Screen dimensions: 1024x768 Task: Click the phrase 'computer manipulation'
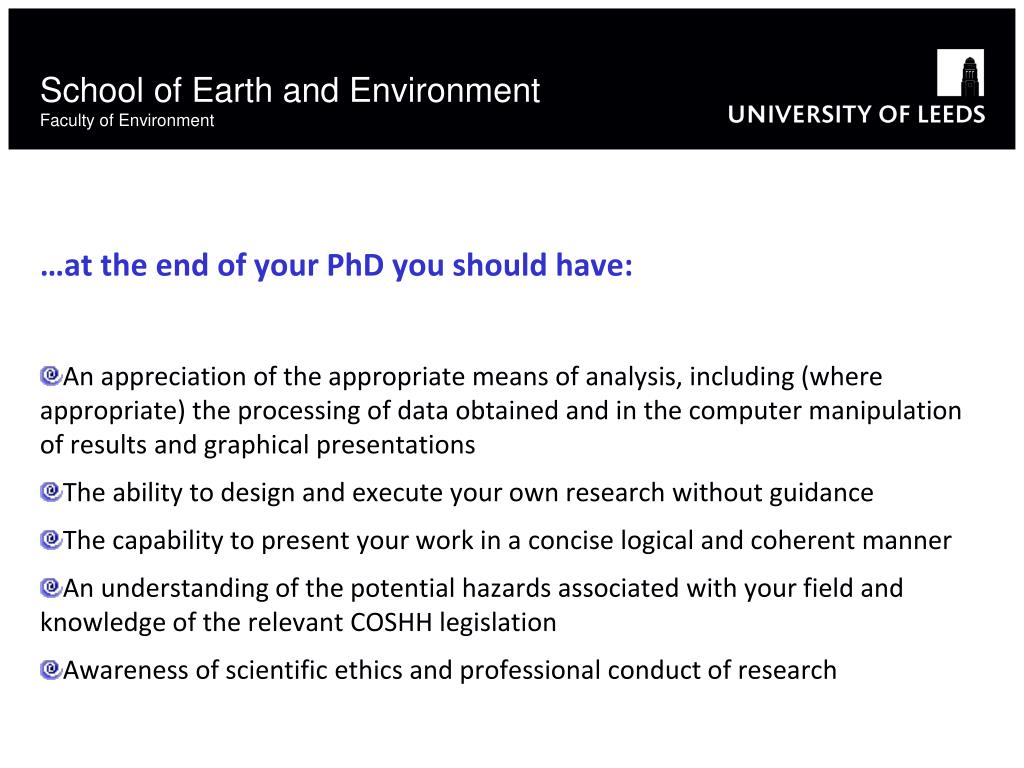pos(825,411)
